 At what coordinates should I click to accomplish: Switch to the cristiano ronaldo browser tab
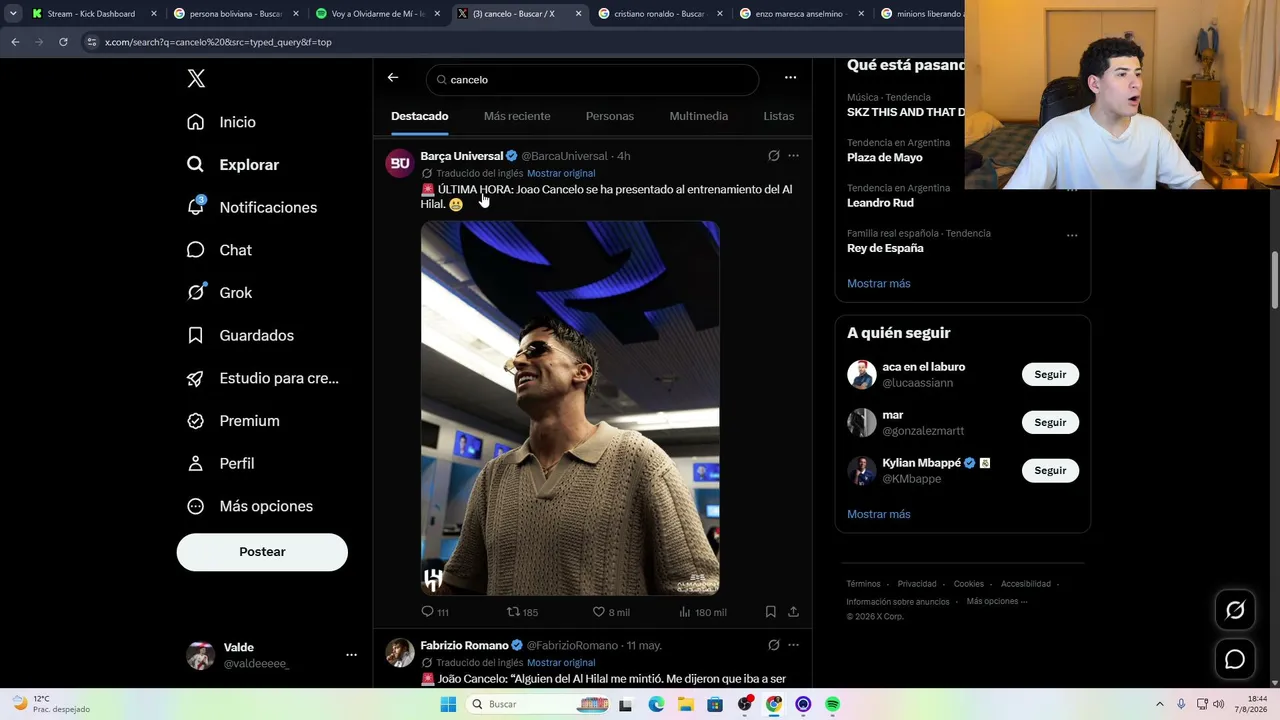point(662,14)
